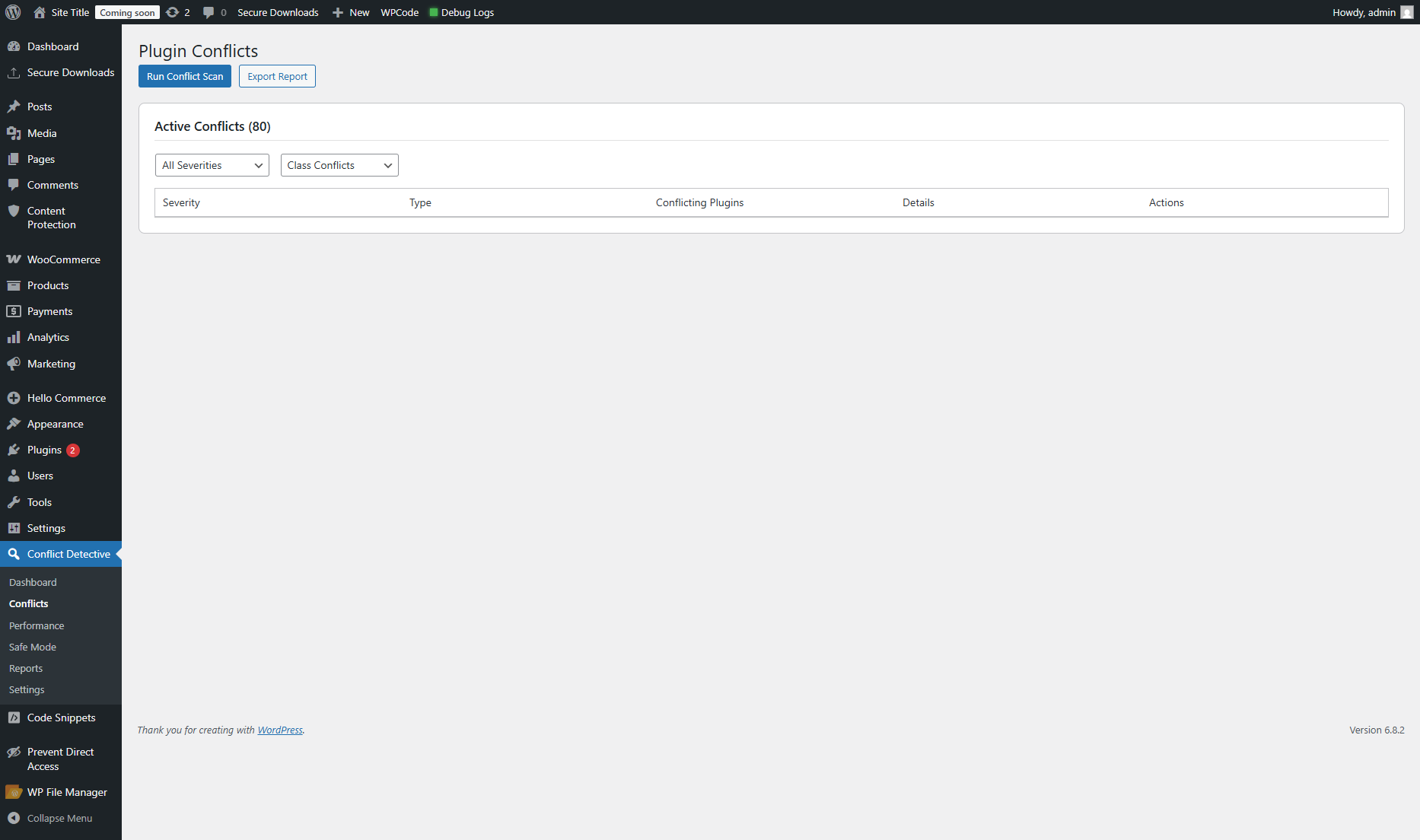
Task: Click the Analytics bar chart icon
Action: [x=14, y=337]
